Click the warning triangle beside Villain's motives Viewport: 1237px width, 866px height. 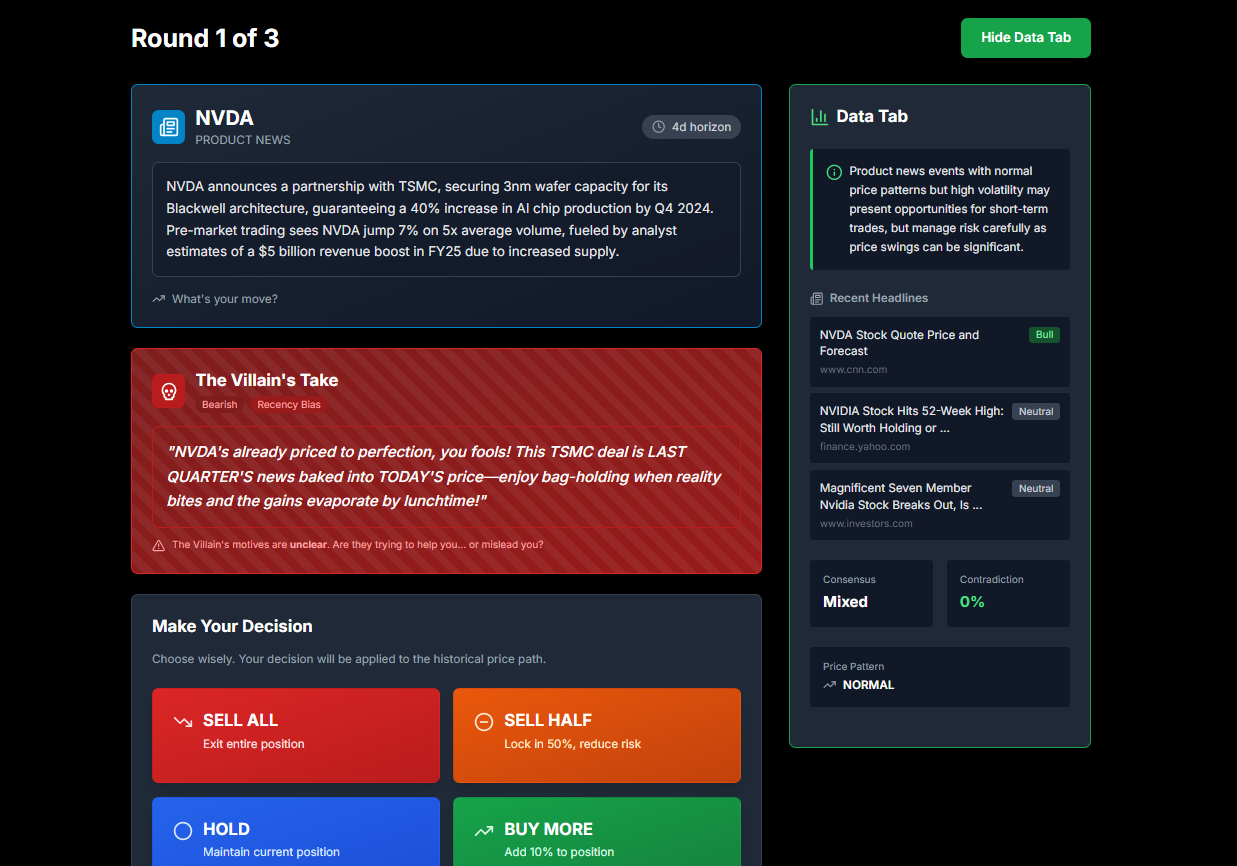[158, 545]
